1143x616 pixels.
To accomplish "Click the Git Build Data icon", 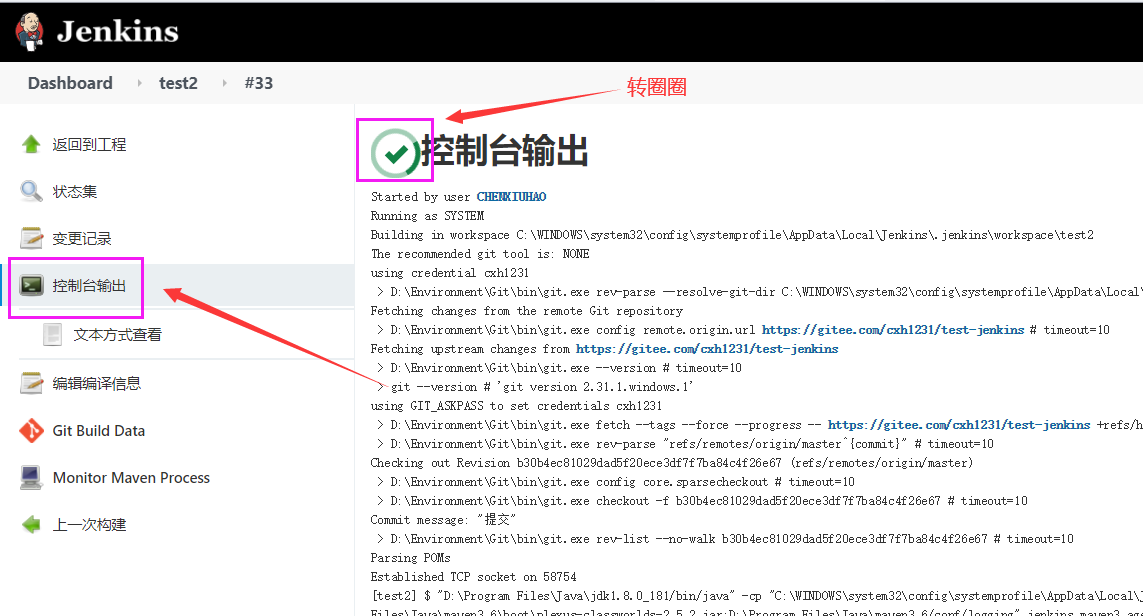I will (31, 431).
